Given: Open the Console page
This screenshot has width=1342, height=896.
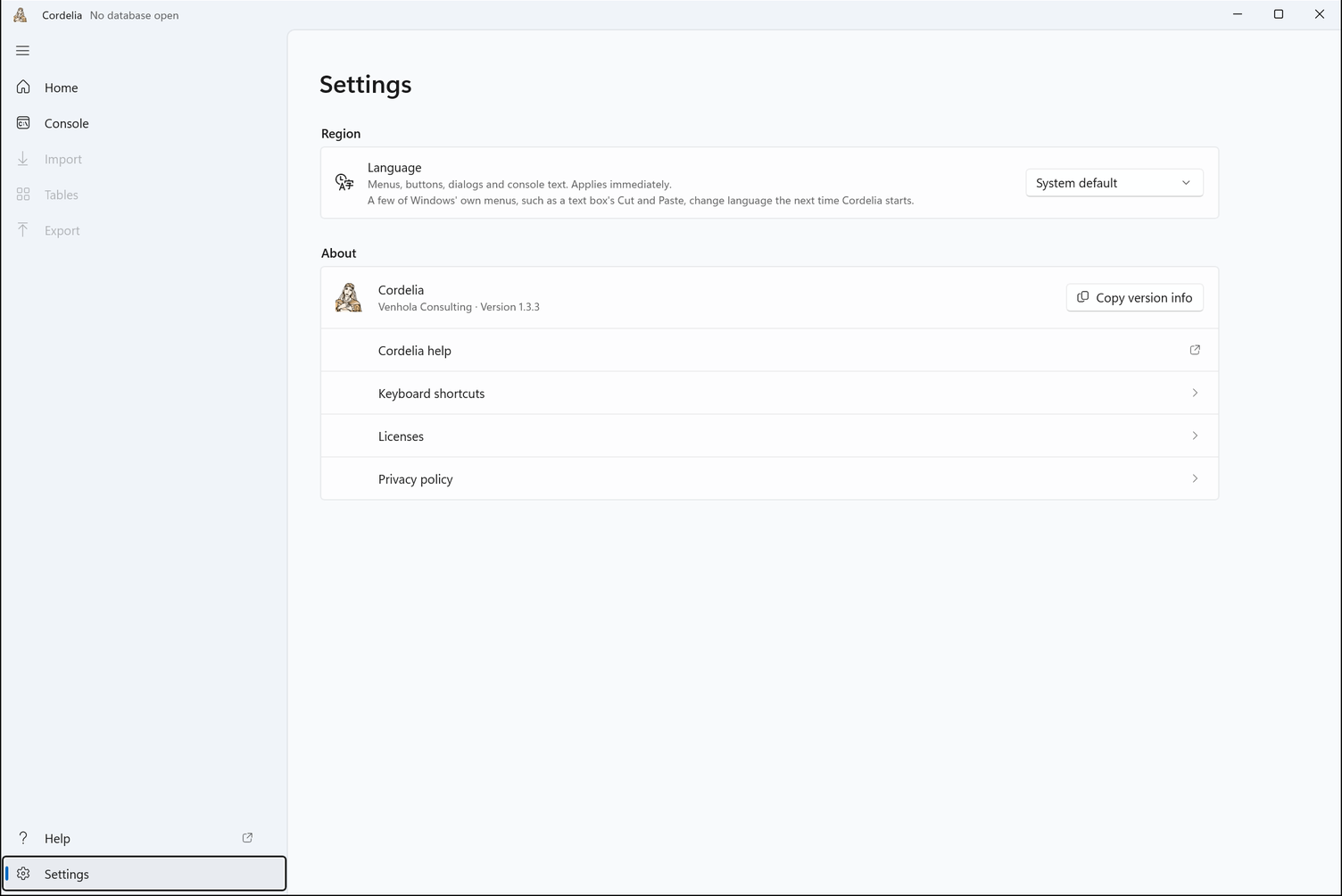Looking at the screenshot, I should (x=144, y=123).
